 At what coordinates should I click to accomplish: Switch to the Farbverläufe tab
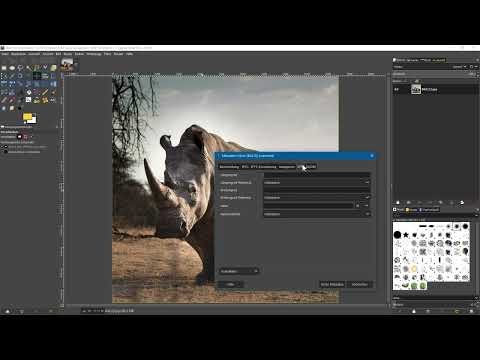coord(429,210)
